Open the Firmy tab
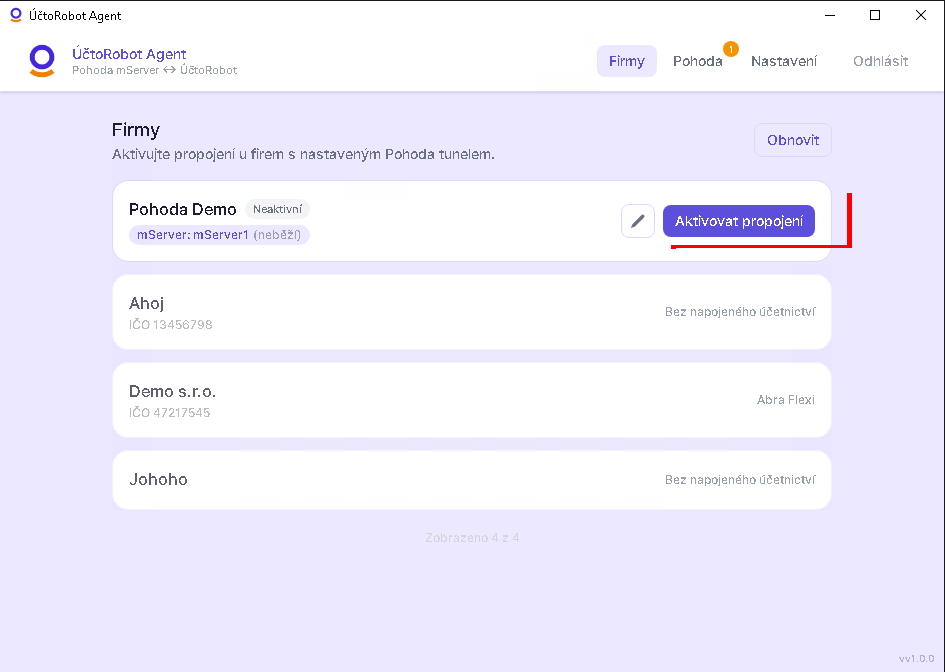945x672 pixels. click(627, 61)
